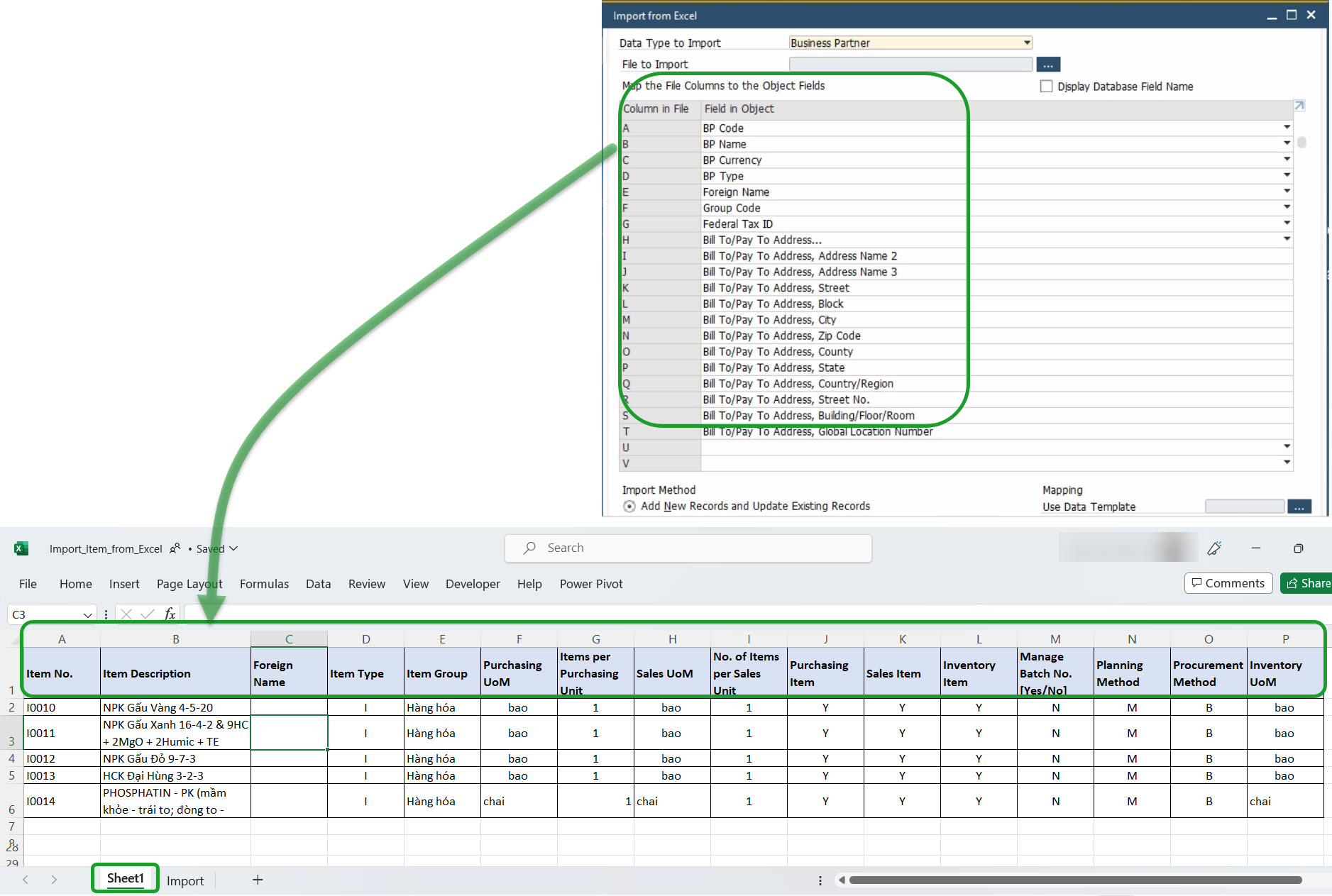The width and height of the screenshot is (1332, 896).
Task: Click the previous sheet navigation arrow
Action: [26, 880]
